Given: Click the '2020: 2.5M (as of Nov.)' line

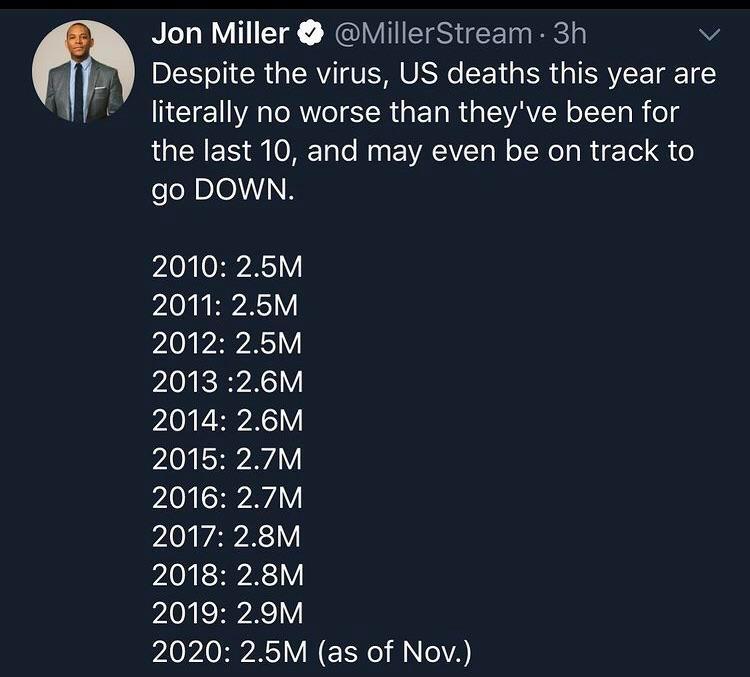Looking at the screenshot, I should [x=311, y=652].
